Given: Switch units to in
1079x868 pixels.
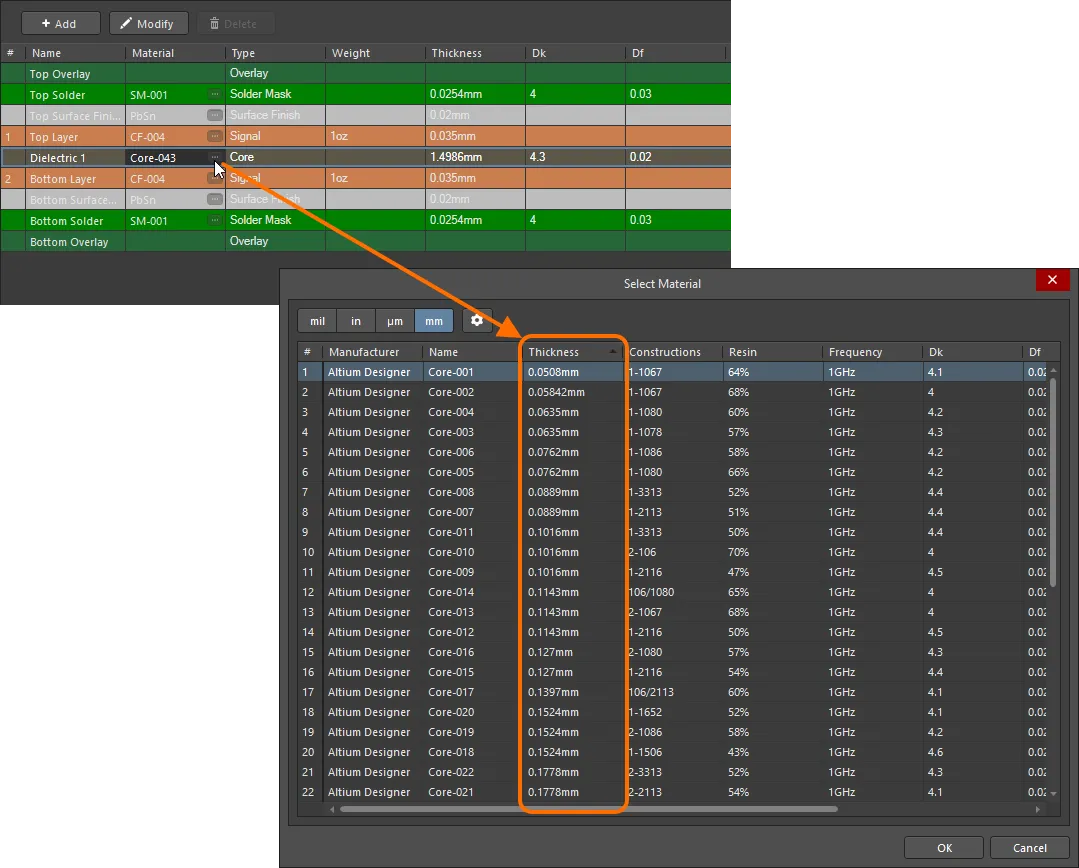Looking at the screenshot, I should pos(356,321).
